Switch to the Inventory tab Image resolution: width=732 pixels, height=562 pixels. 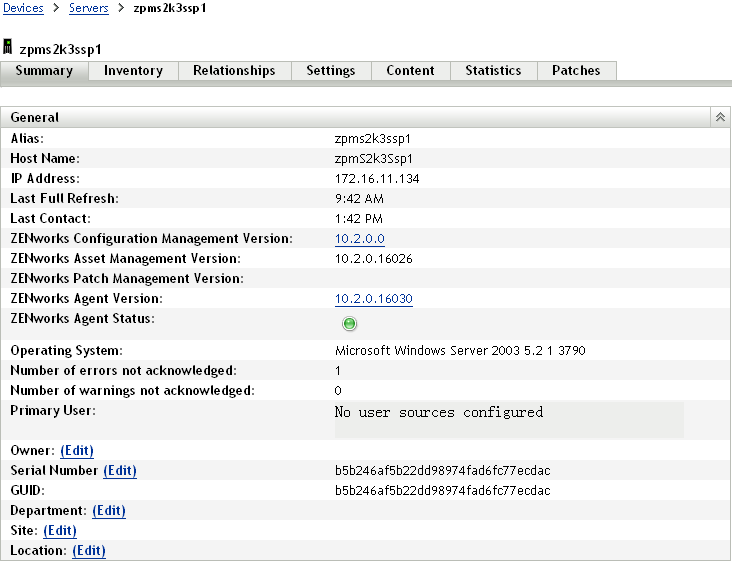(x=133, y=71)
